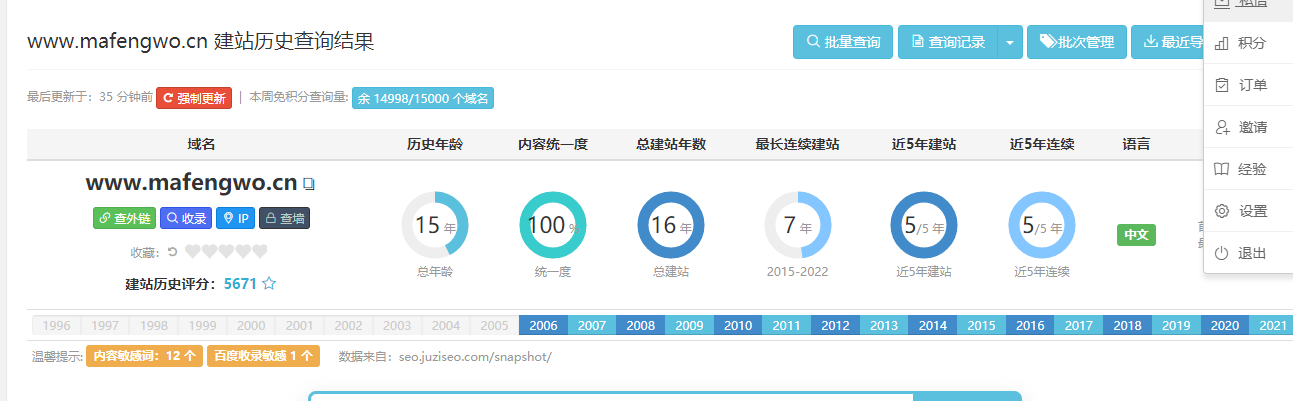This screenshot has height=401, width=1293.
Task: Click the 私信 messages menu item
Action: pyautogui.click(x=1248, y=8)
